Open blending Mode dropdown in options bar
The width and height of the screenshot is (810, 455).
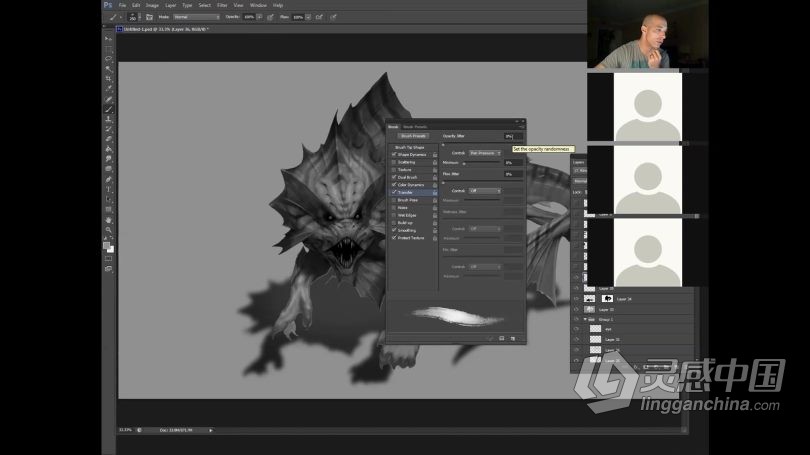tap(196, 17)
